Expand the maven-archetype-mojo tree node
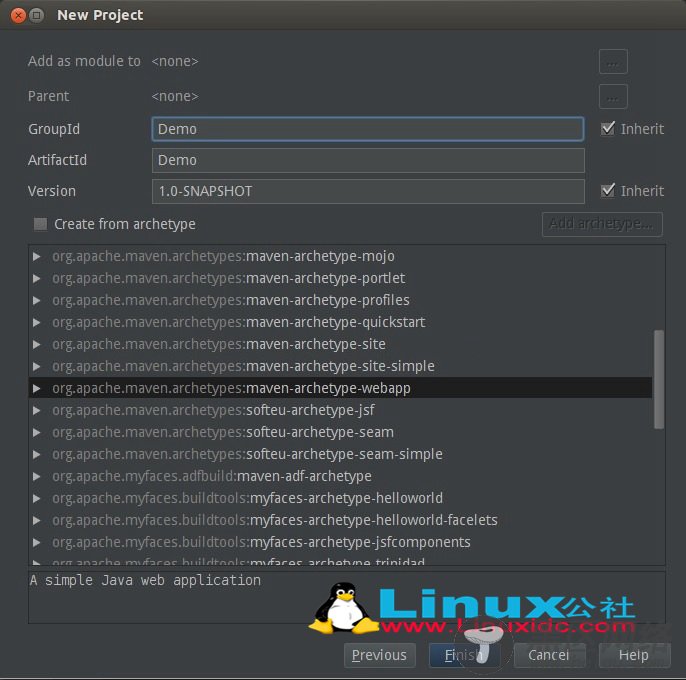Screen dimensions: 686x680 pos(37,256)
